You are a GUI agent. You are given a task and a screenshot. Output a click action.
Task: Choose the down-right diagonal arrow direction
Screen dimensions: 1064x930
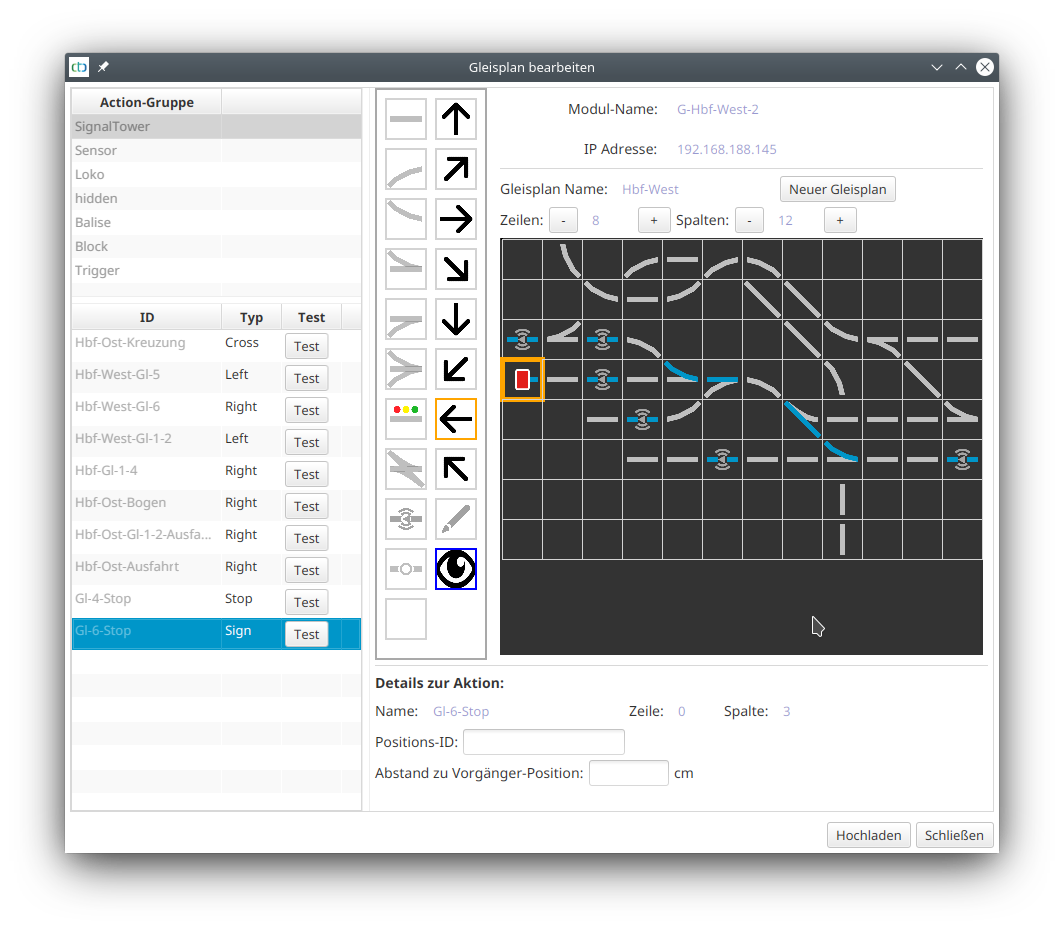[456, 269]
